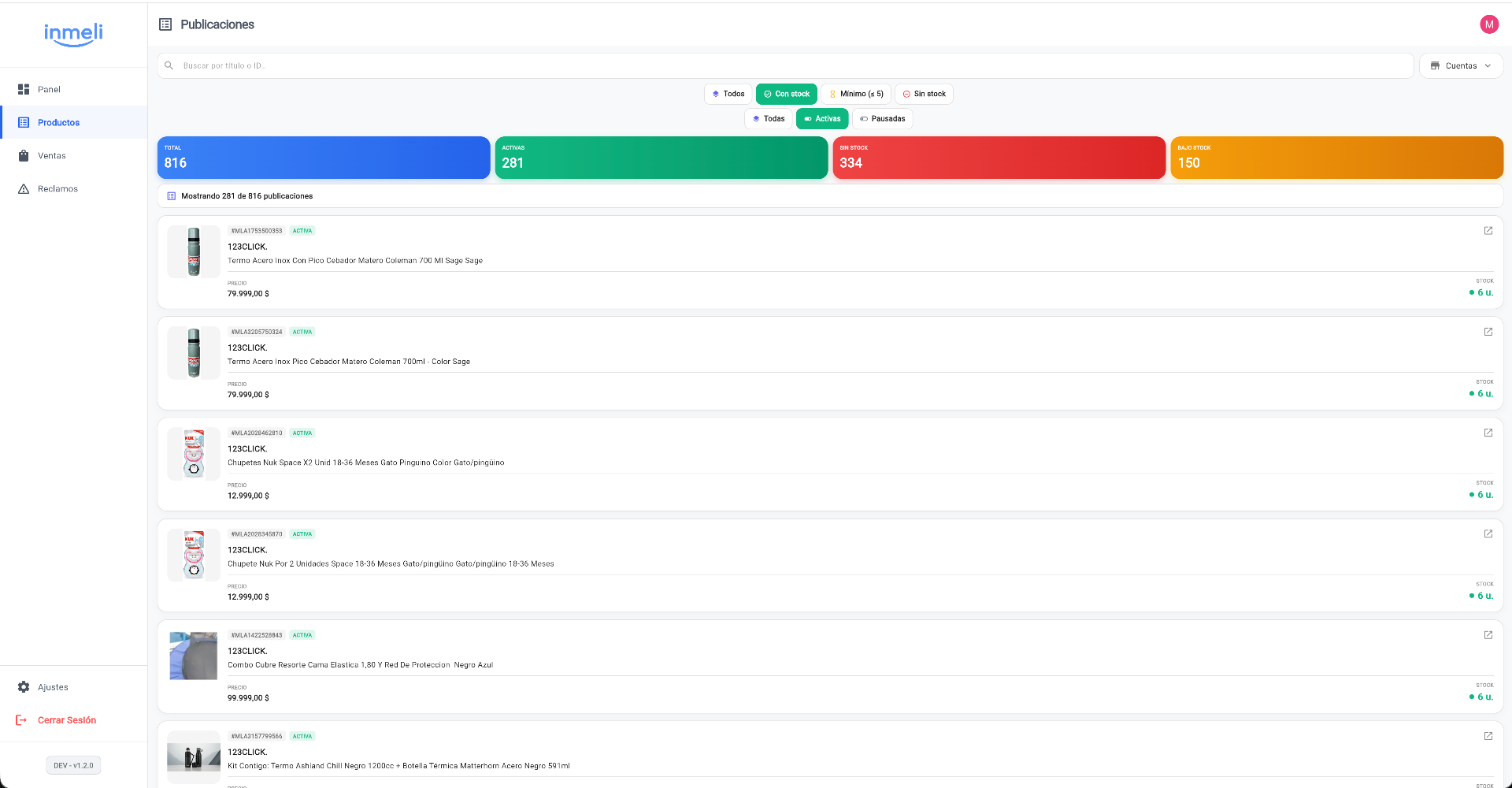Click title 'Termo Acero Inox Con Pico Cebador Matero Coleman 700 Ml Sage Sage'
1512x788 pixels.
(355, 261)
